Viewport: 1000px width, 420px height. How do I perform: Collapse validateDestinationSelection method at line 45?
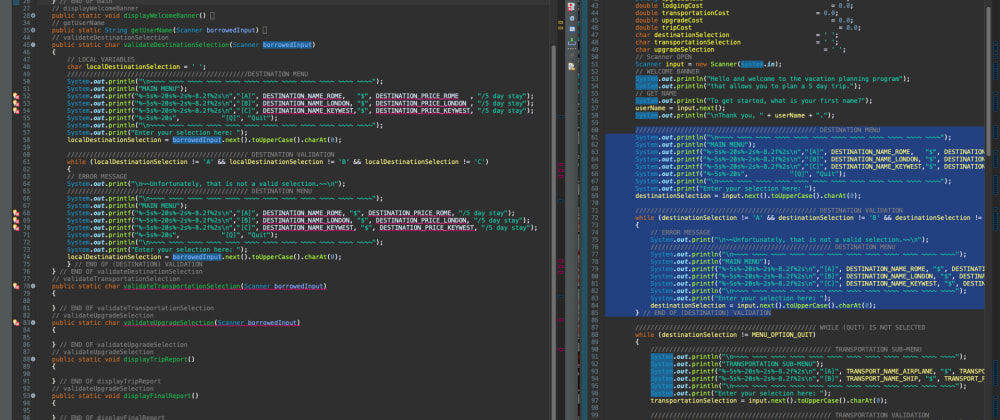coord(33,45)
